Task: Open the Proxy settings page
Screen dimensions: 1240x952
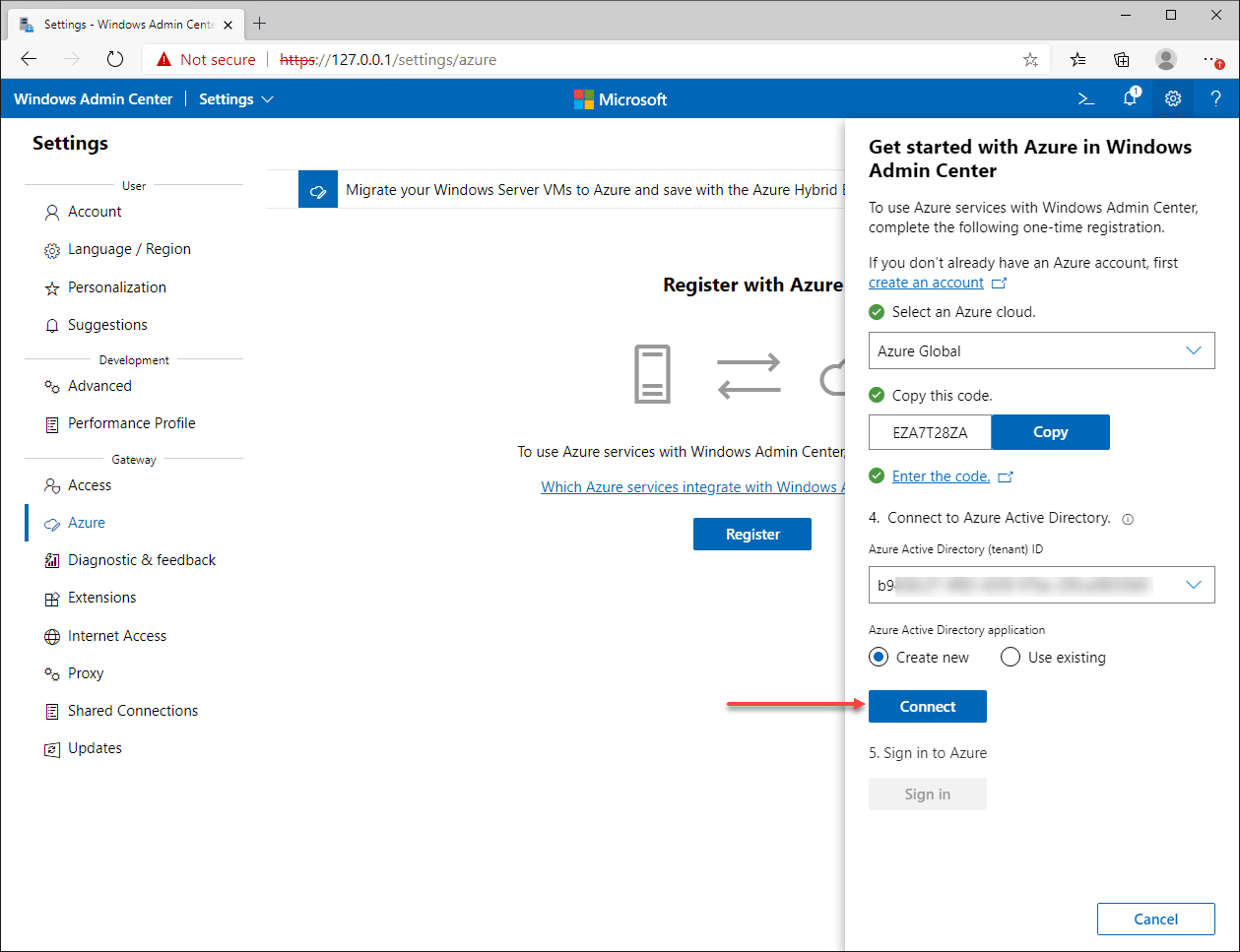Action: (x=84, y=672)
